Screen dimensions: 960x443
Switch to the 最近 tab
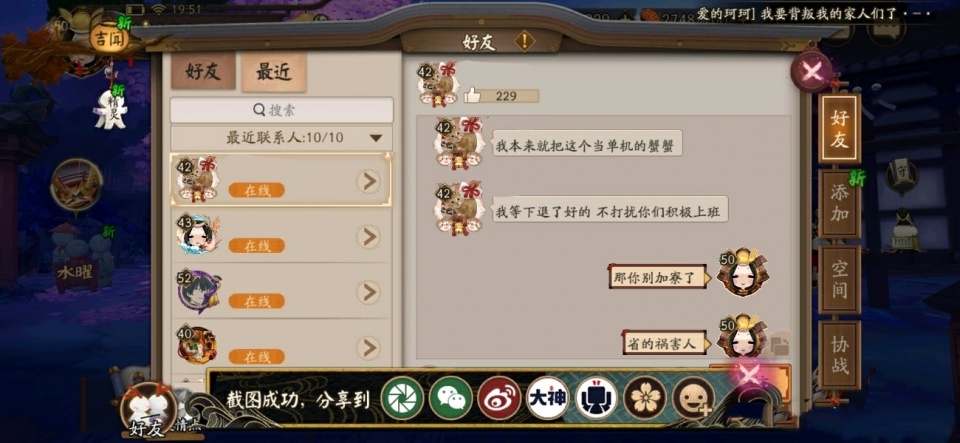coord(274,72)
